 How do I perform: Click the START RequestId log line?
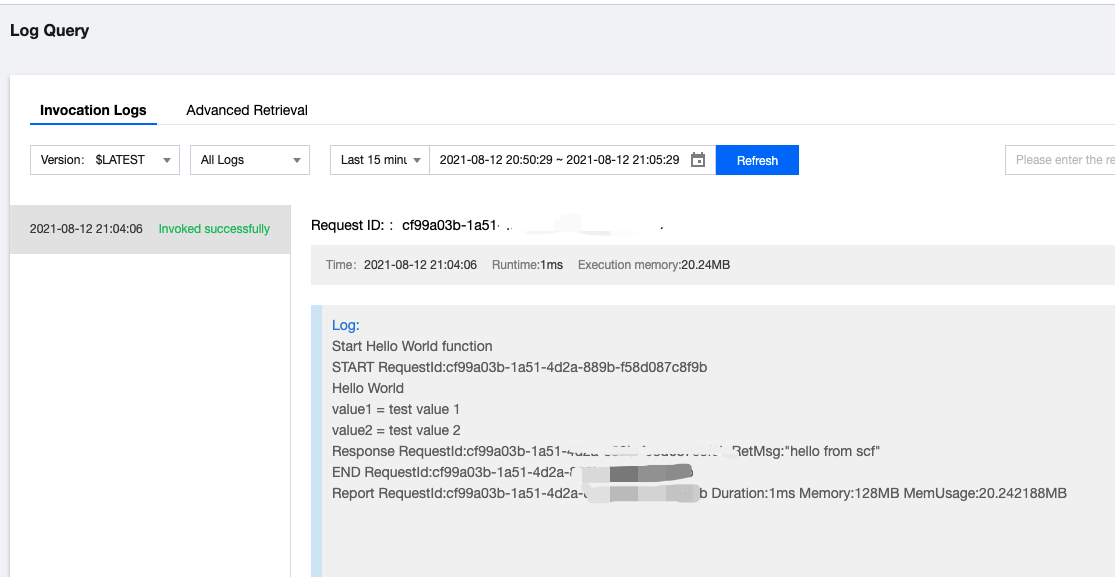(519, 367)
